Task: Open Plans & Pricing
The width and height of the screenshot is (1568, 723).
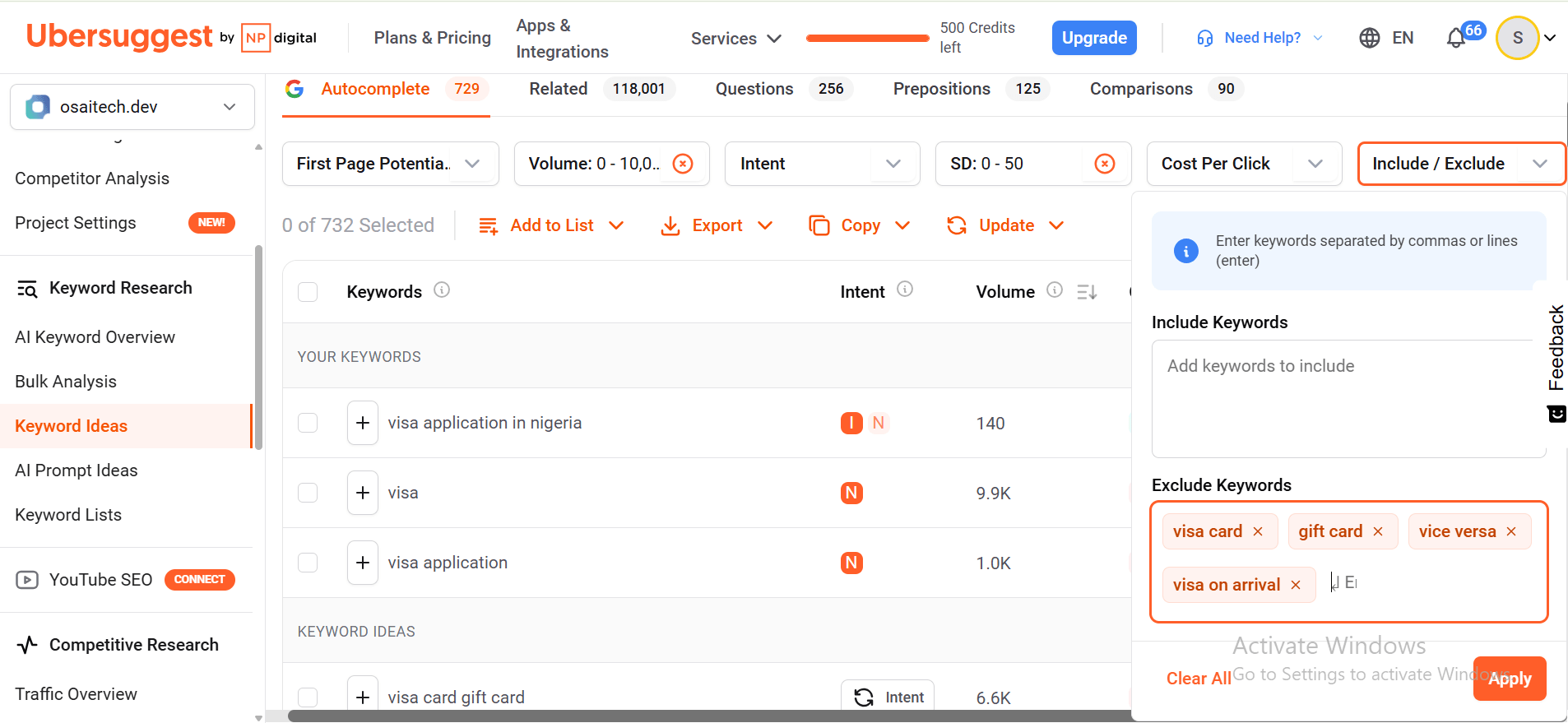Action: pos(433,38)
